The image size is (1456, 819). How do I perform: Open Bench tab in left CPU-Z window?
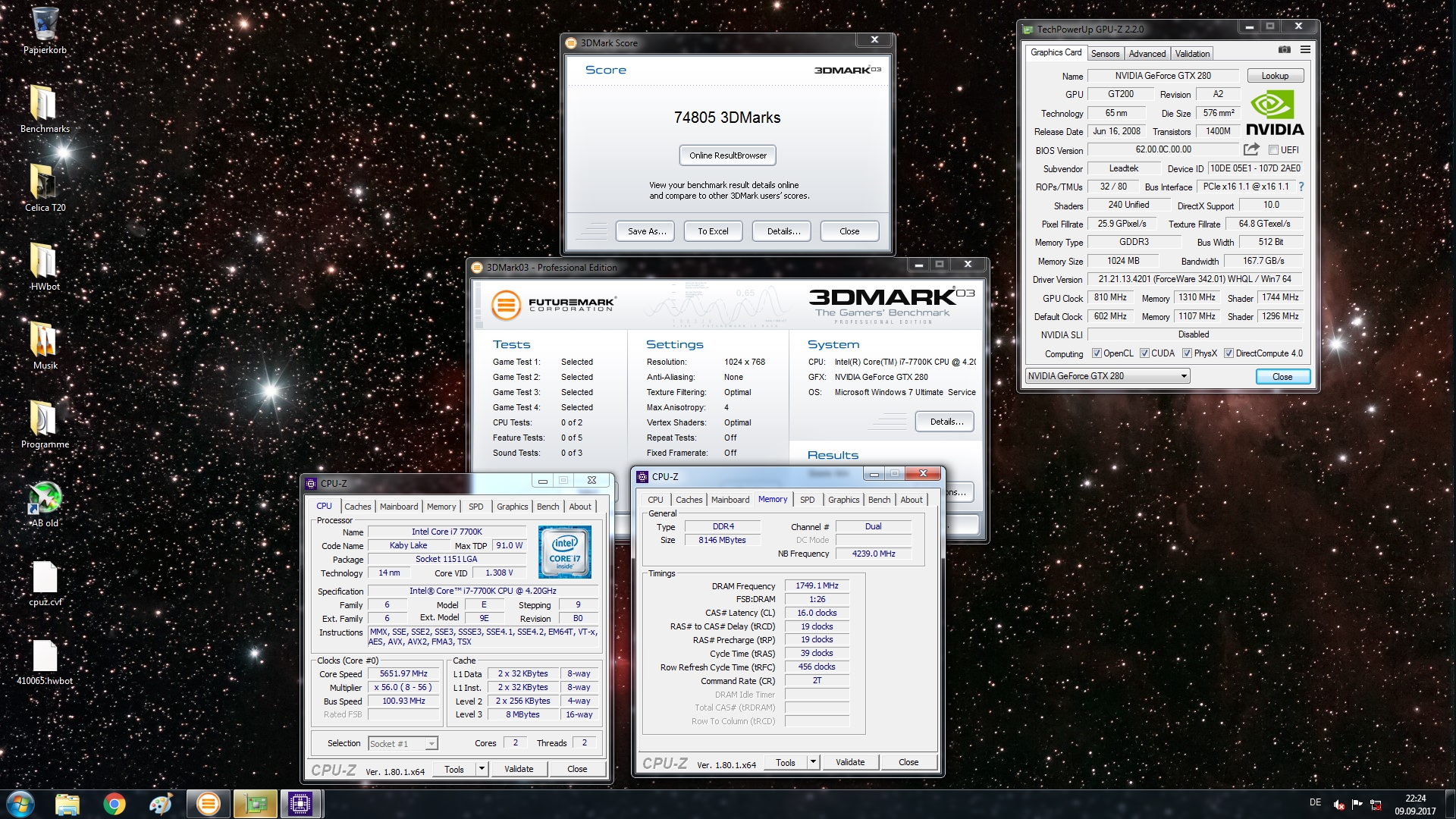548,507
